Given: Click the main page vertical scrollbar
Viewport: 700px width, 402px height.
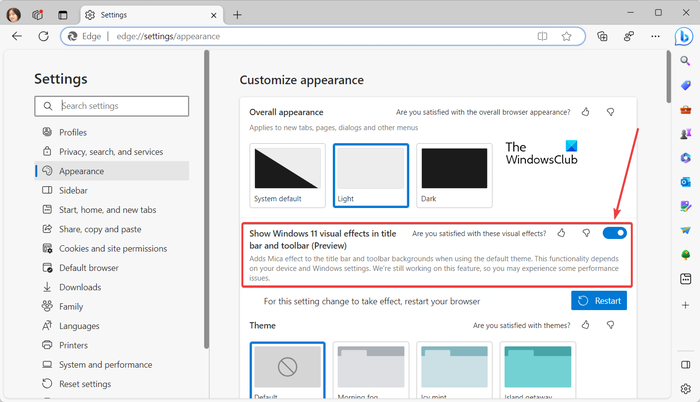Looking at the screenshot, I should click(x=668, y=76).
